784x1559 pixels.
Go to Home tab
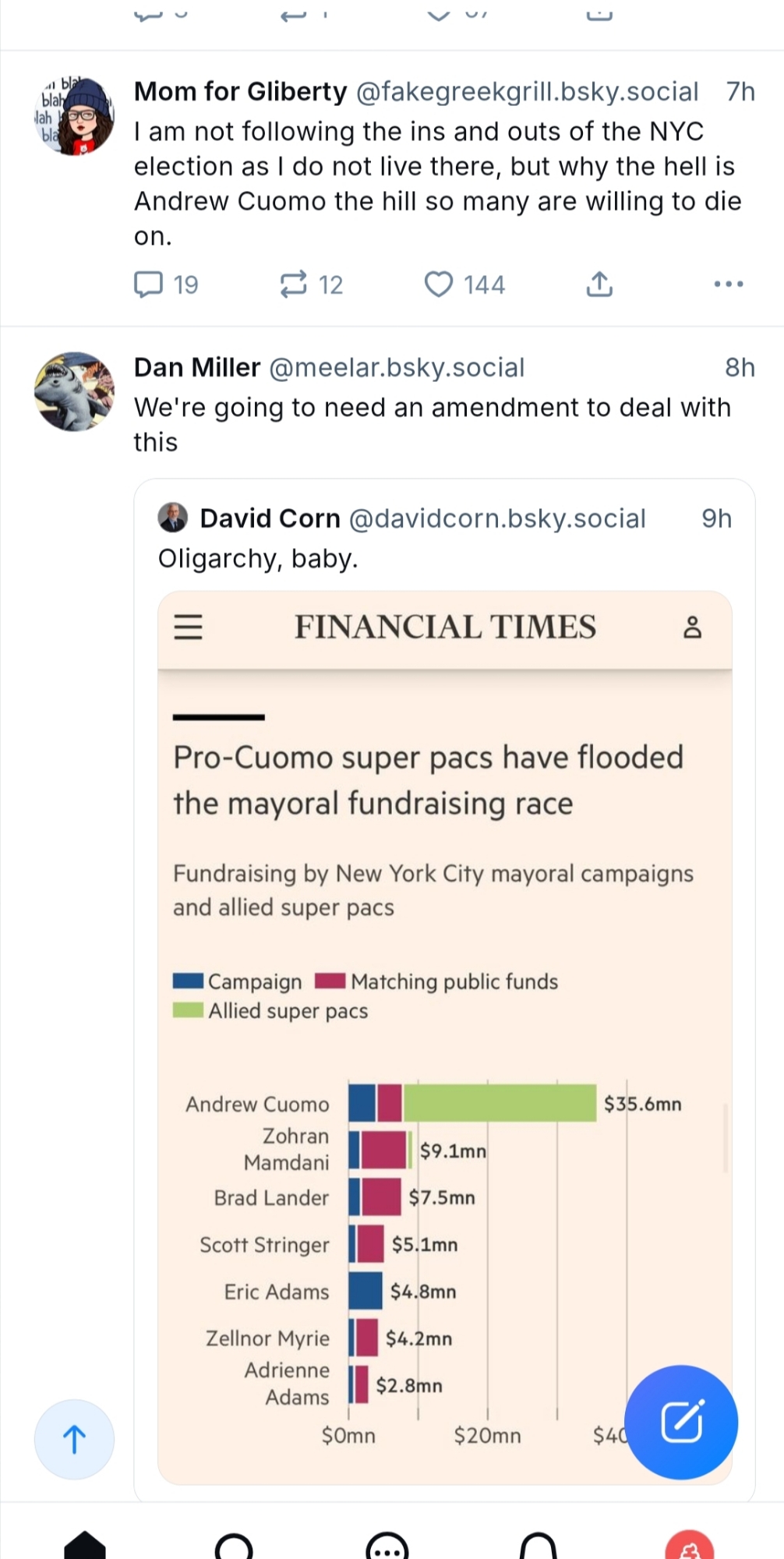[84, 1547]
